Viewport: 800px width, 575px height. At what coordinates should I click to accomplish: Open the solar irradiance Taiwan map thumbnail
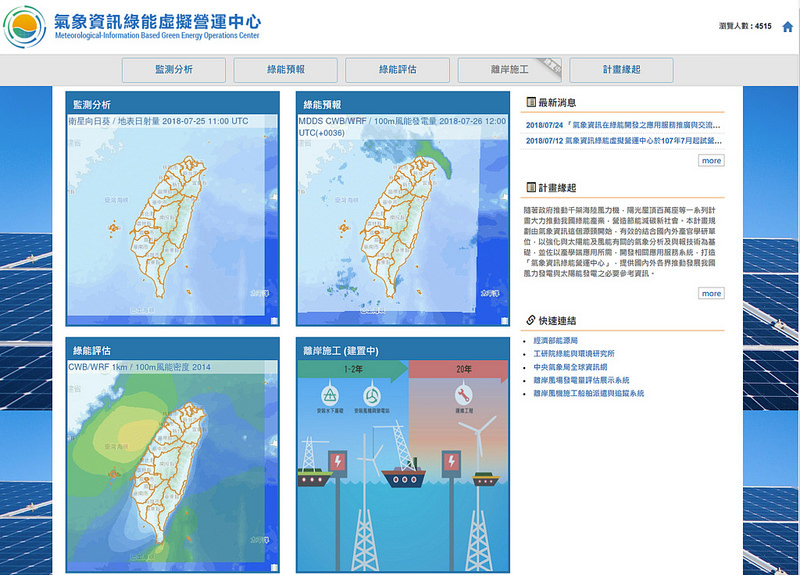pos(172,219)
